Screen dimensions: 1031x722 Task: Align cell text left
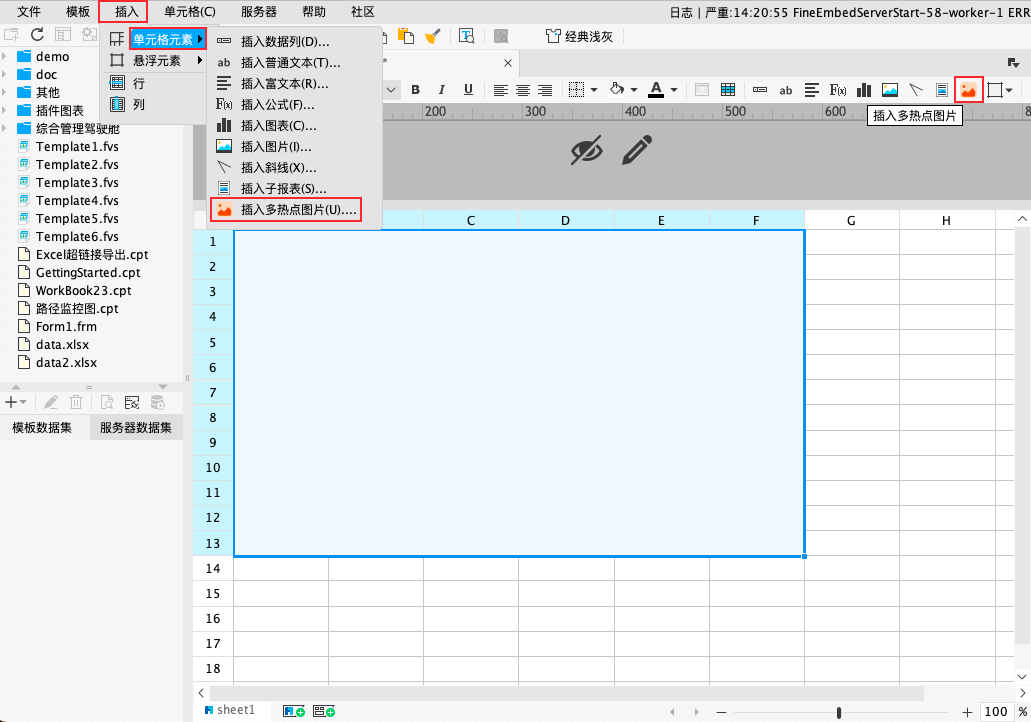click(500, 90)
